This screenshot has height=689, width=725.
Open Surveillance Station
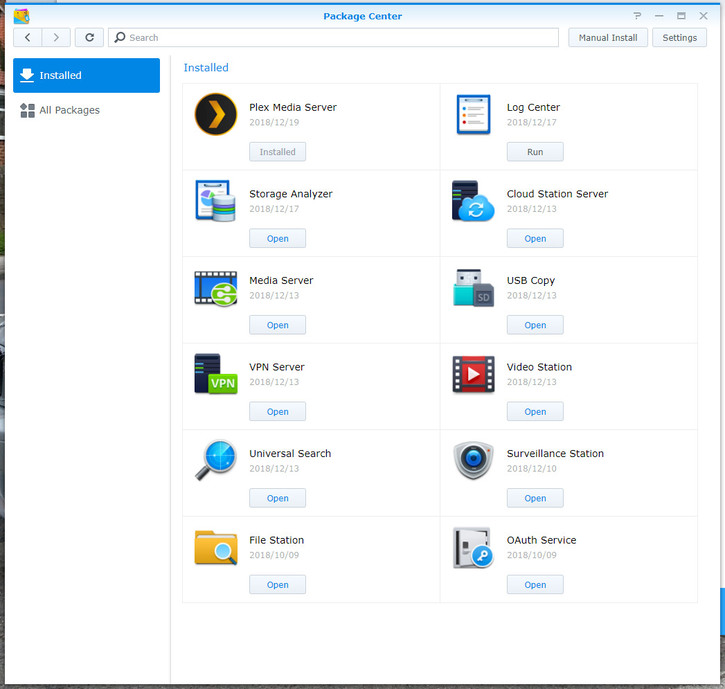point(535,498)
